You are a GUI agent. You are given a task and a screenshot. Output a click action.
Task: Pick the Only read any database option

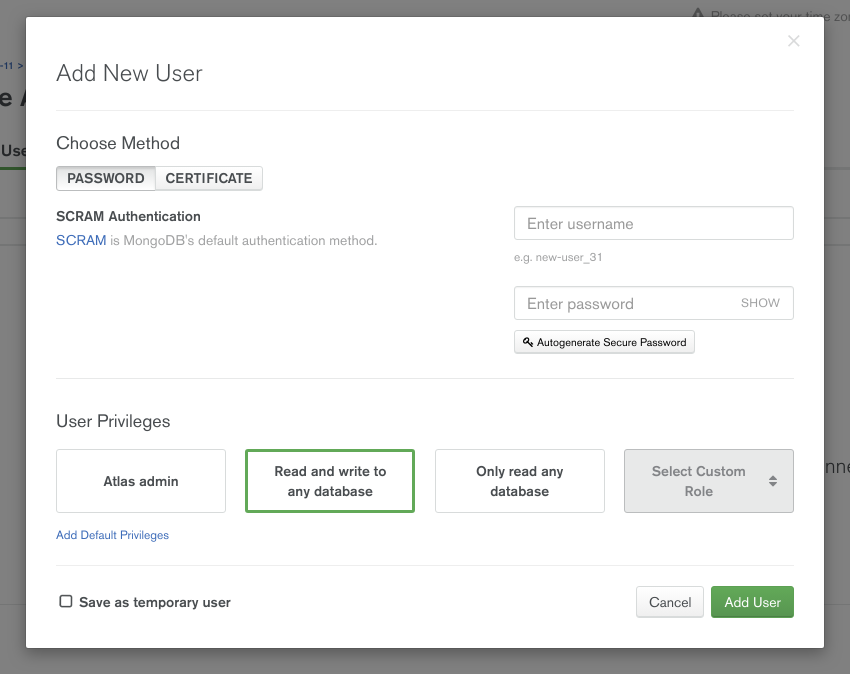(519, 481)
